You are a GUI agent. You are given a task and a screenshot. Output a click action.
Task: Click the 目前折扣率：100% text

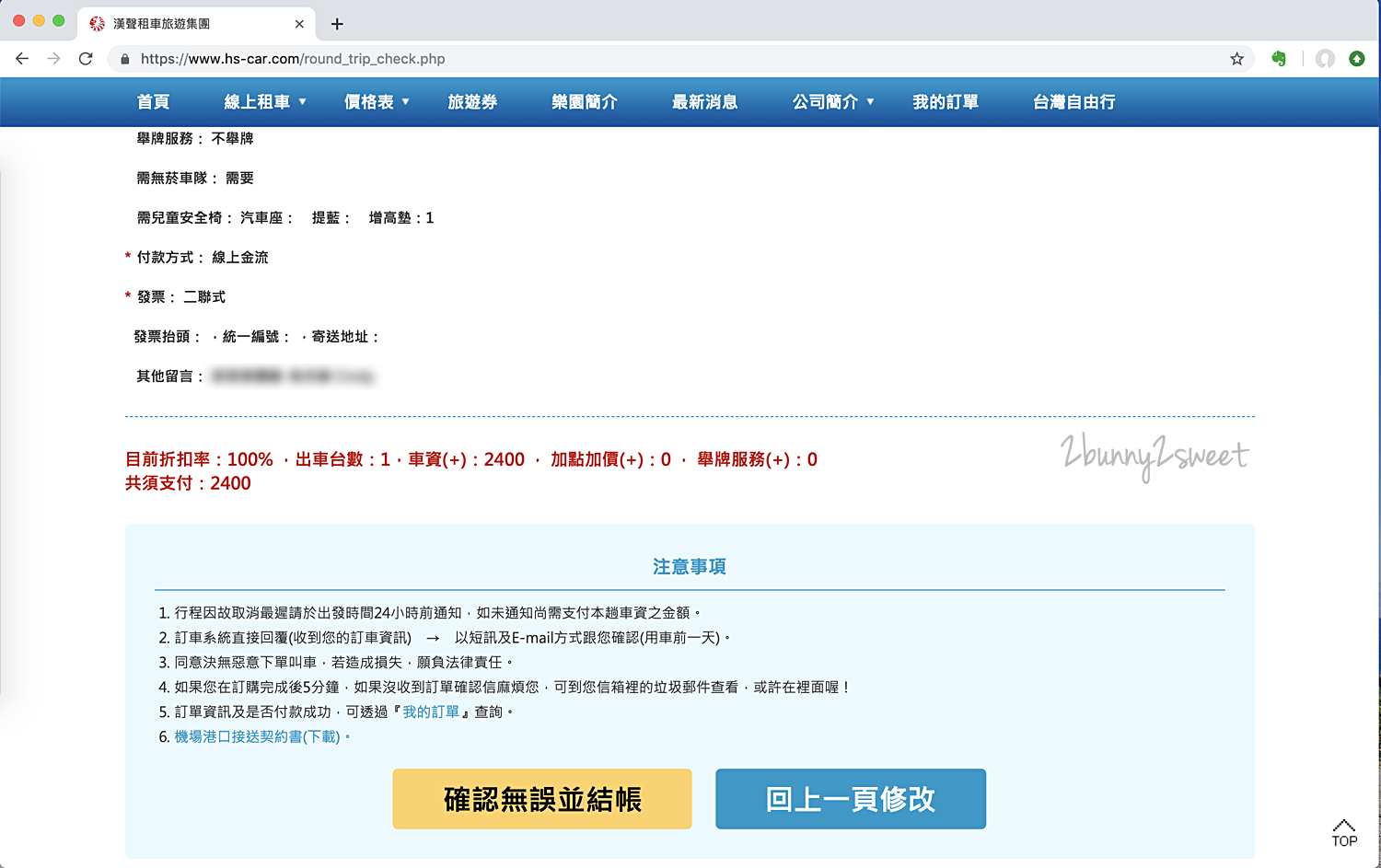(x=199, y=459)
